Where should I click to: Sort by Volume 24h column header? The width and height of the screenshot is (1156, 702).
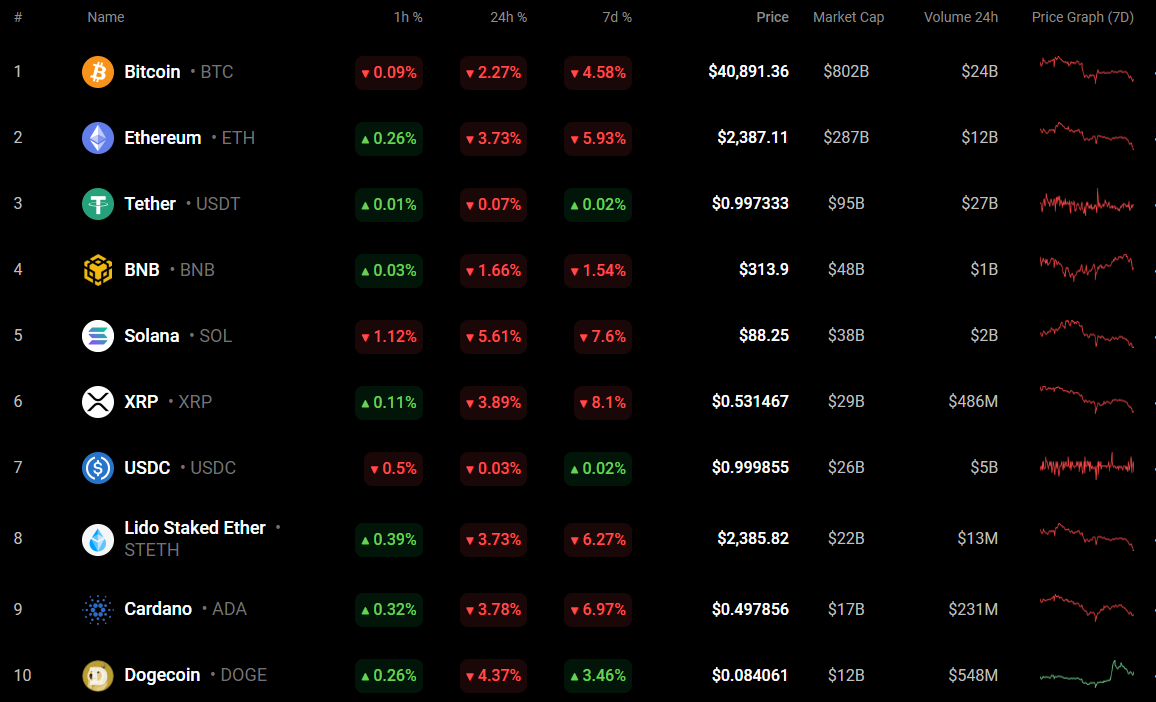(x=960, y=17)
